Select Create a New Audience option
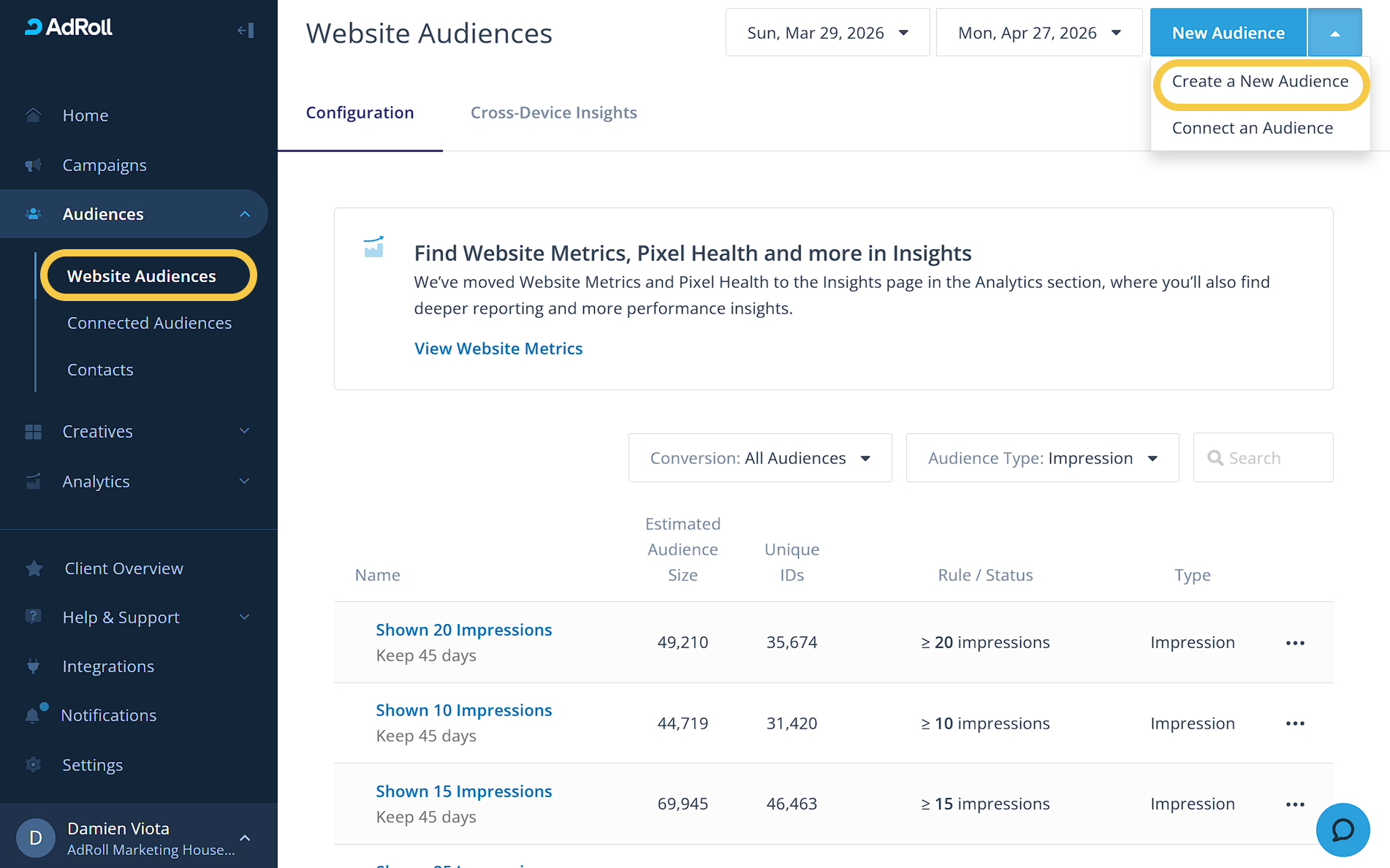1390x868 pixels. coord(1259,82)
